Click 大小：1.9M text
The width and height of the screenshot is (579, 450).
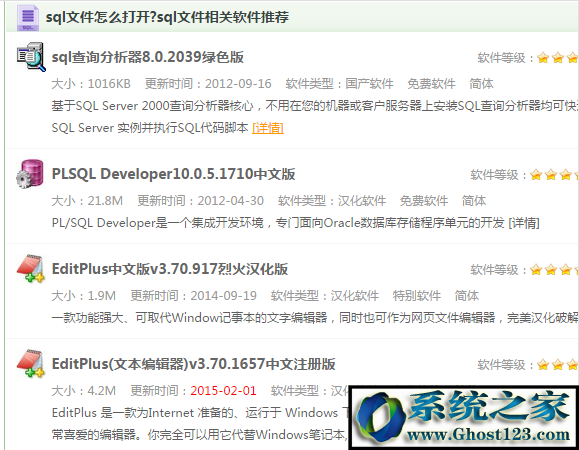point(83,296)
